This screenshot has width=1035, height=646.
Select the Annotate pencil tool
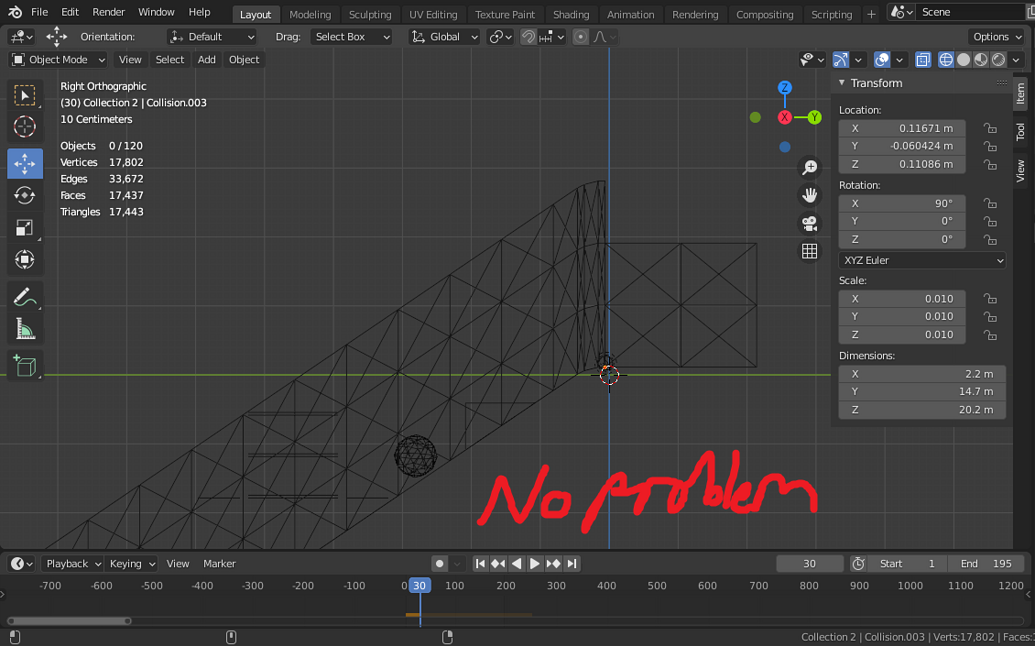tap(25, 297)
